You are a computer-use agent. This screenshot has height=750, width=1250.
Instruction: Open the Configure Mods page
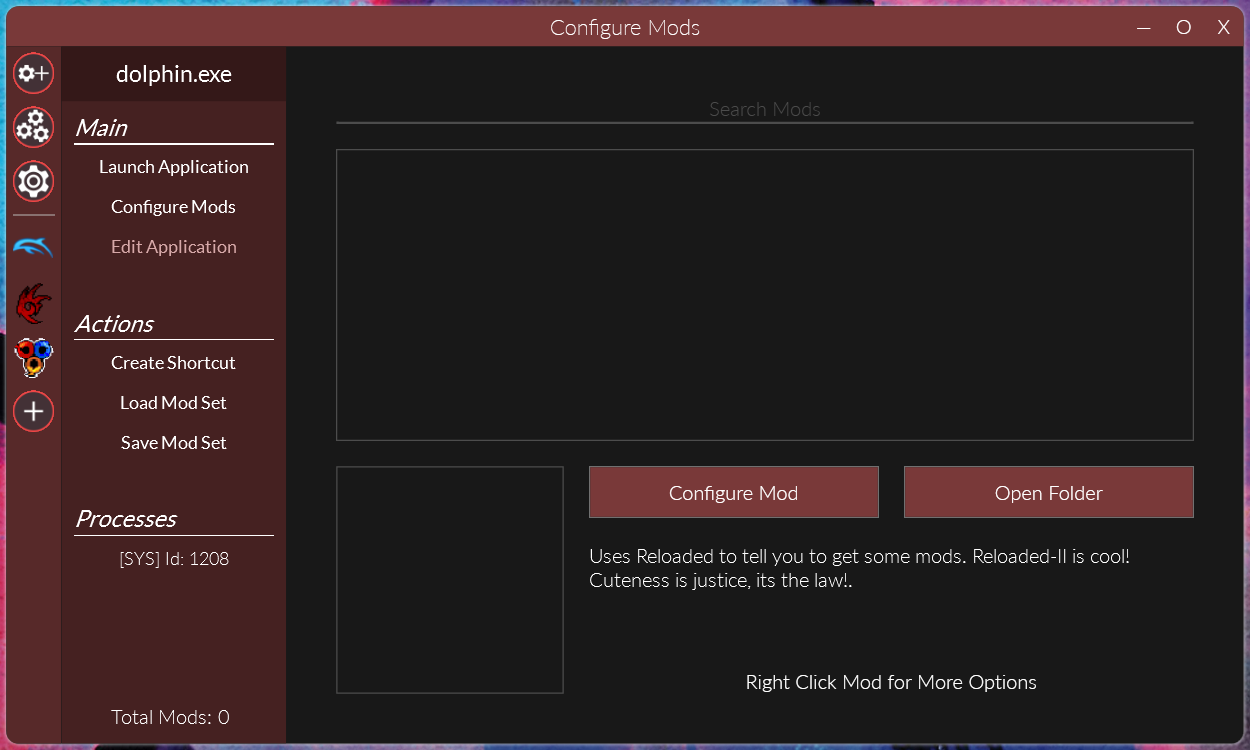pos(174,207)
